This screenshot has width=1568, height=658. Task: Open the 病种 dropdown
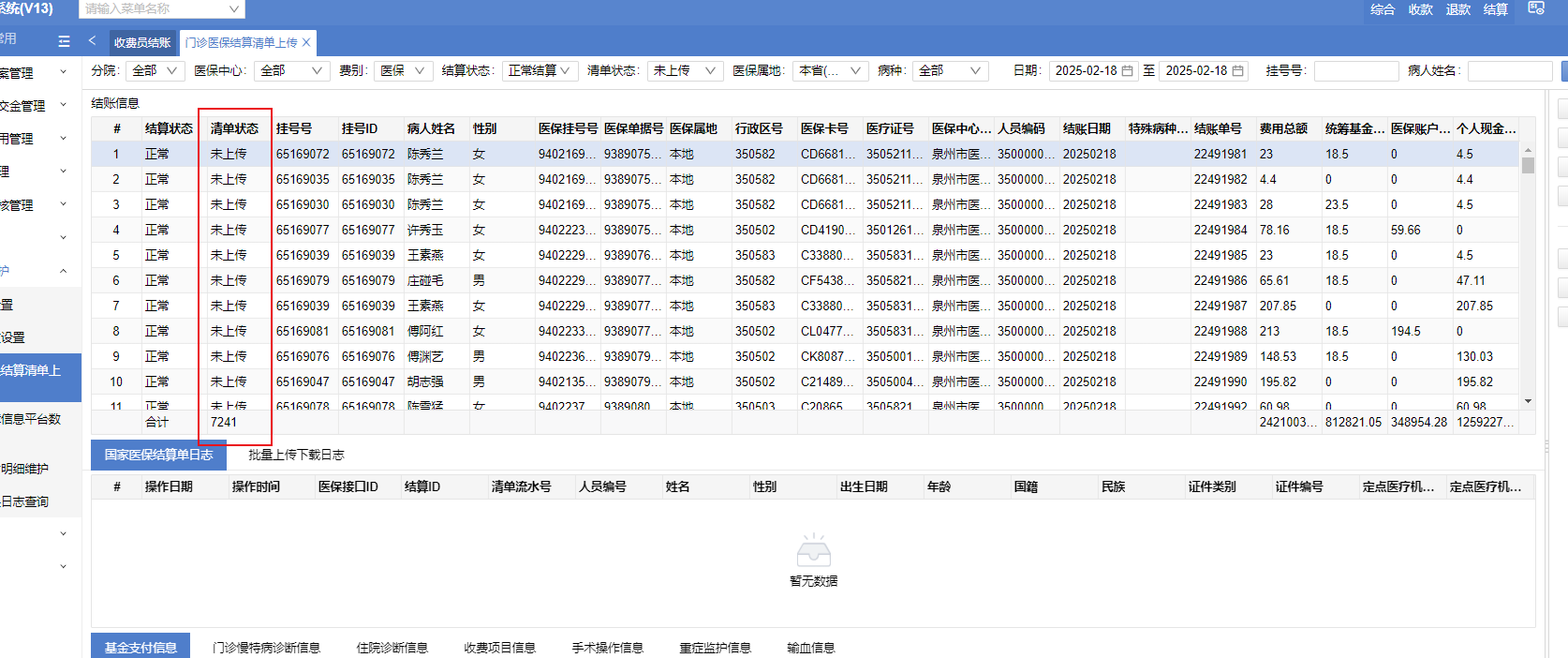(951, 71)
